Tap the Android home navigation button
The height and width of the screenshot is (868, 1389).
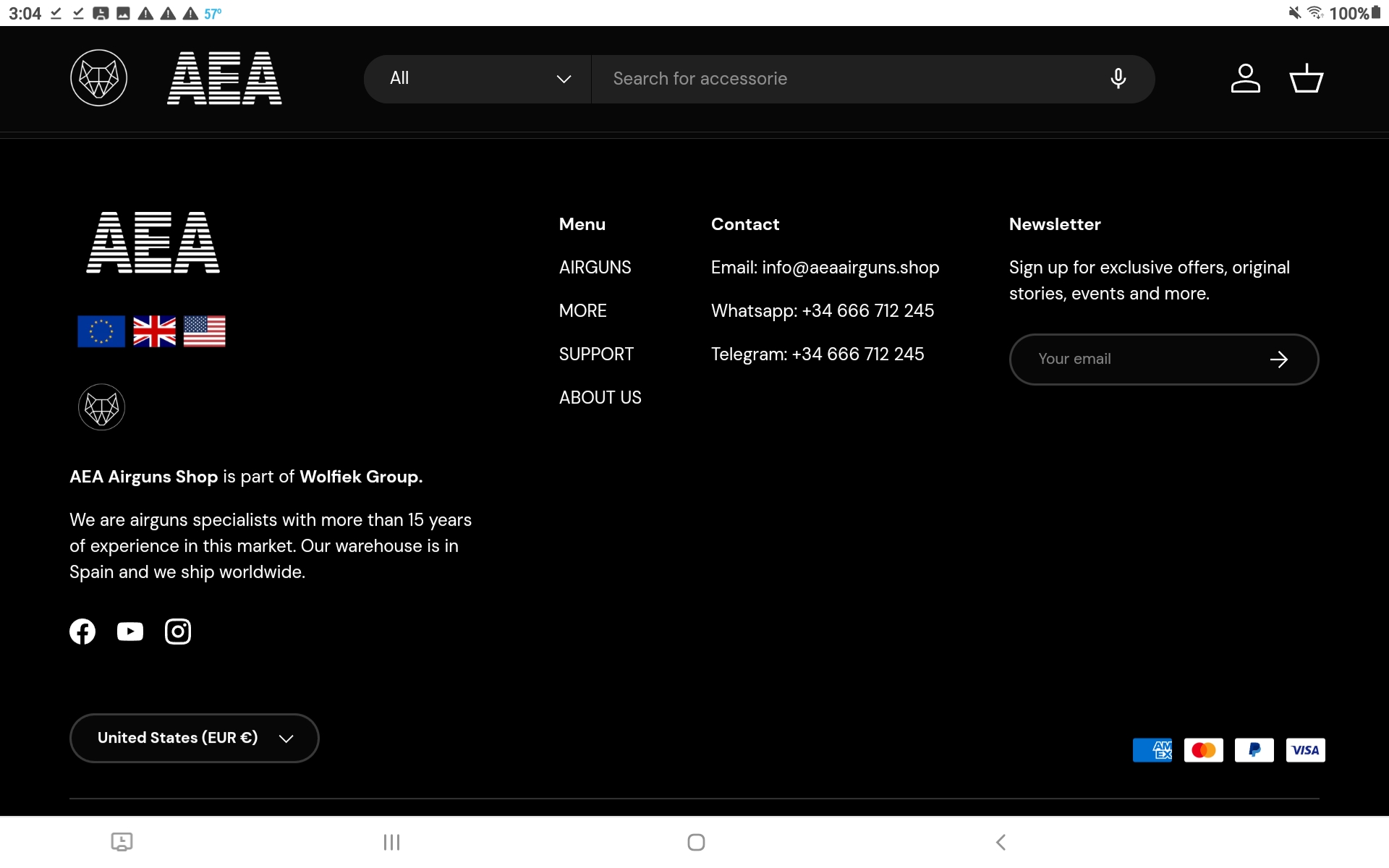tap(696, 842)
